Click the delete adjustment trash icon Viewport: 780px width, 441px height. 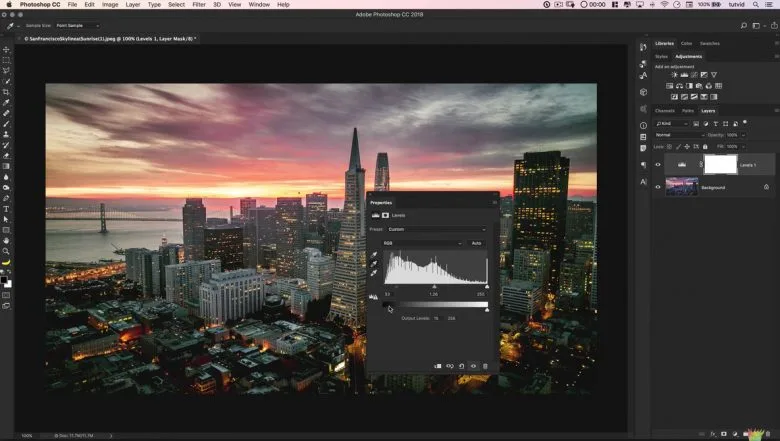tap(486, 366)
